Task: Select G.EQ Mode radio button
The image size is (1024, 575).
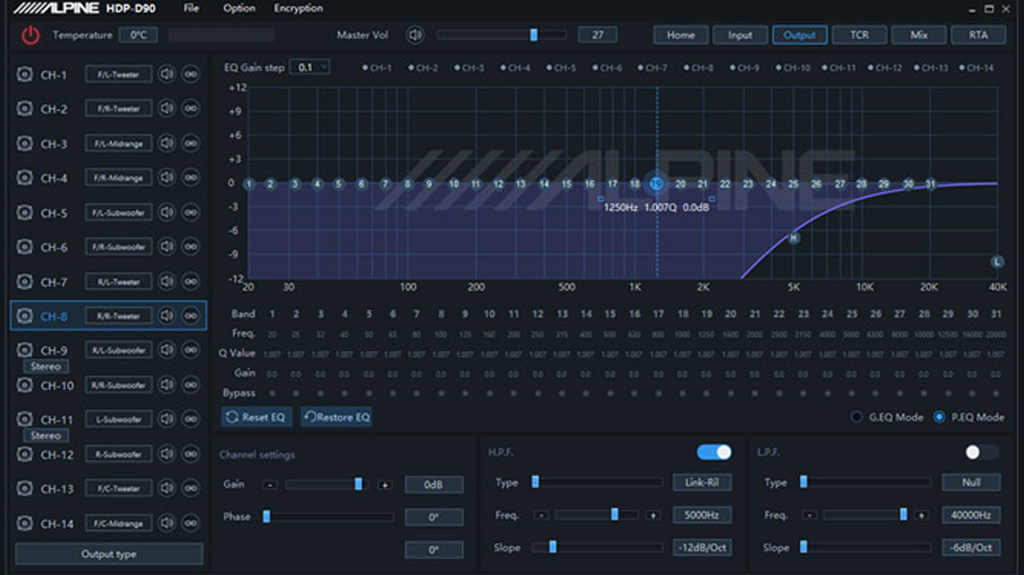Action: point(856,417)
